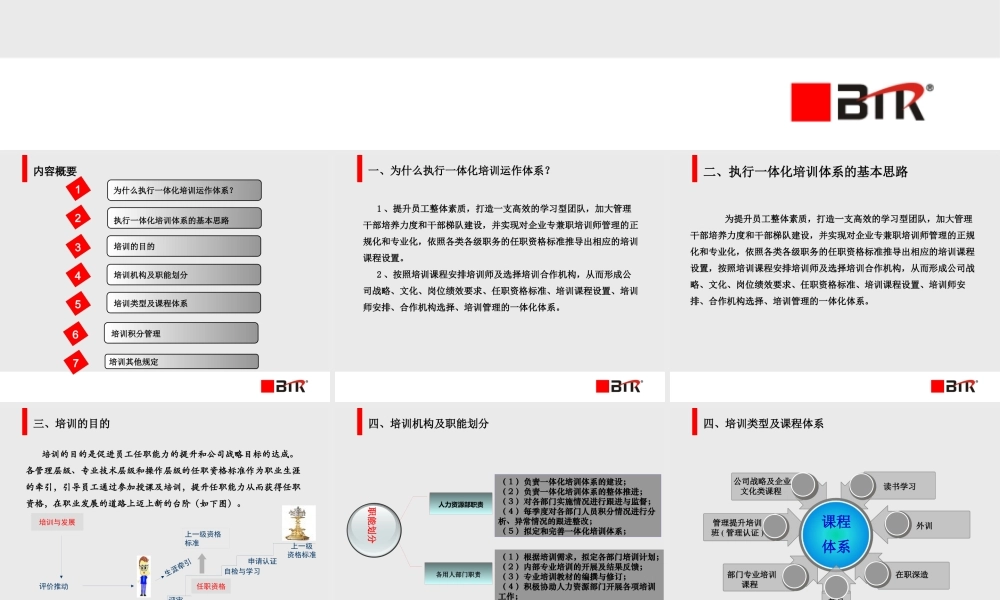The image size is (1000, 600).
Task: Click the 一、为什么执行一体化培训运作体系? heading
Action: coord(460,170)
